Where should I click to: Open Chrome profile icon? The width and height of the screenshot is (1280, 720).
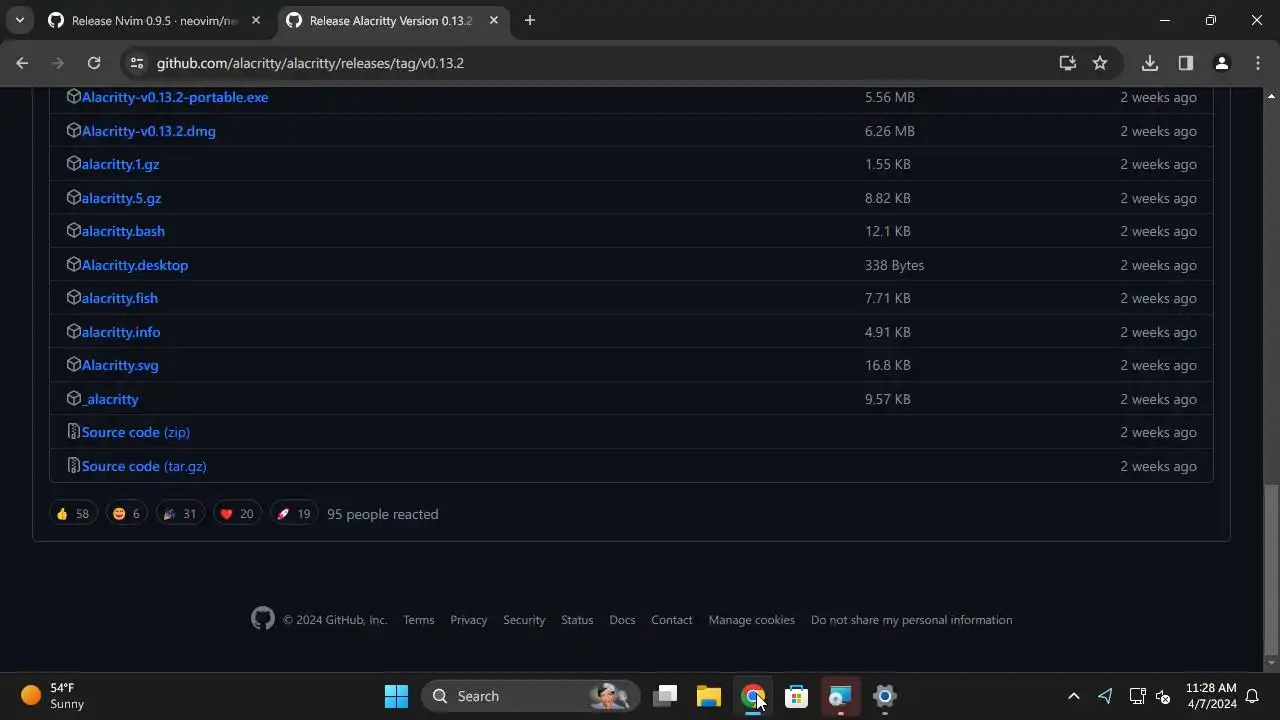(1221, 63)
